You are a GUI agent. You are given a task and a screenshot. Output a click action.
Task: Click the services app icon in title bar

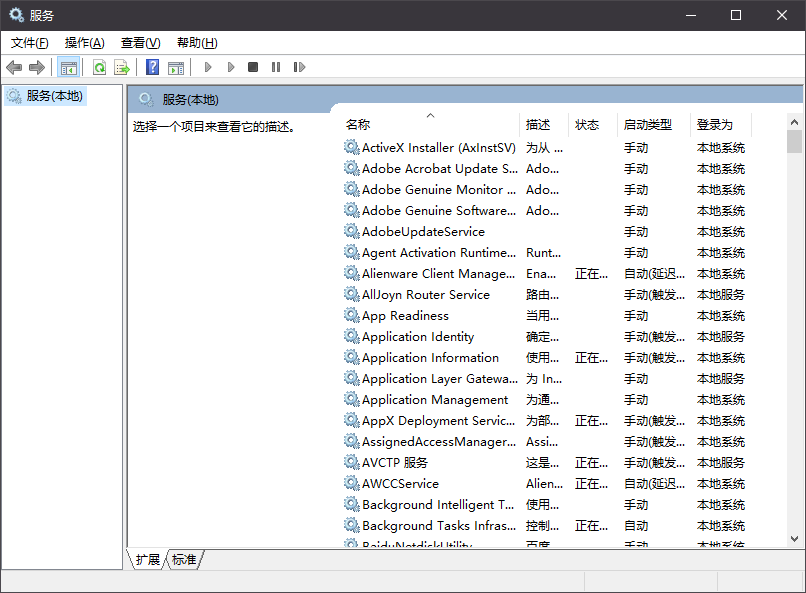click(16, 15)
